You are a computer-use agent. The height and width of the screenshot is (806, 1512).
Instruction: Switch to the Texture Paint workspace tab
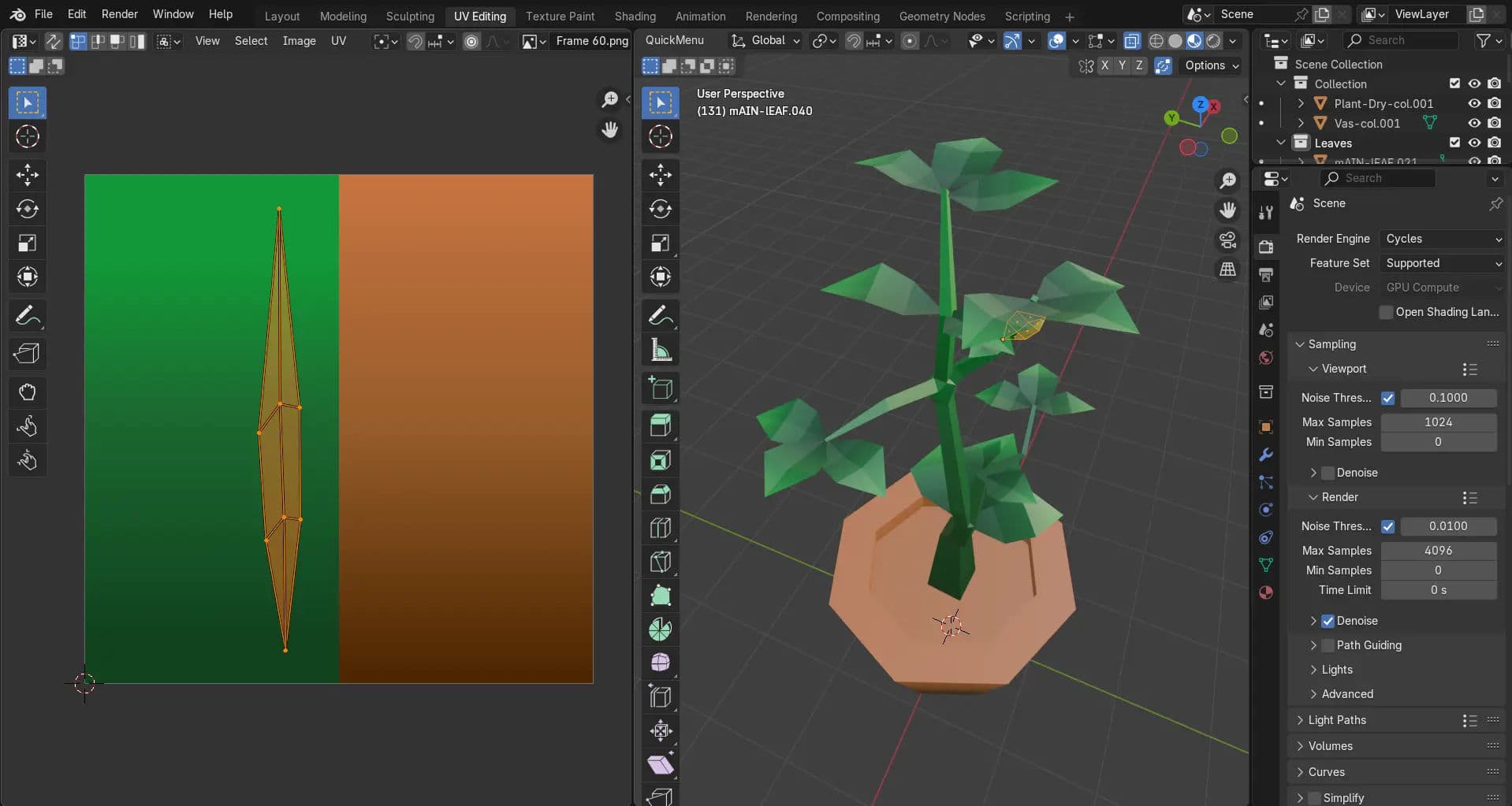click(x=560, y=16)
